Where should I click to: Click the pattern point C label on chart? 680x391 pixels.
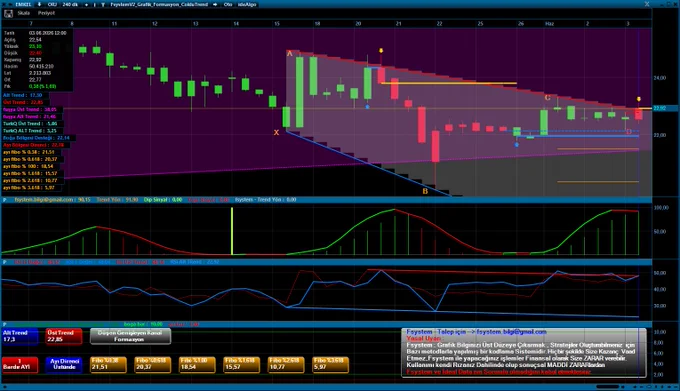[547, 98]
